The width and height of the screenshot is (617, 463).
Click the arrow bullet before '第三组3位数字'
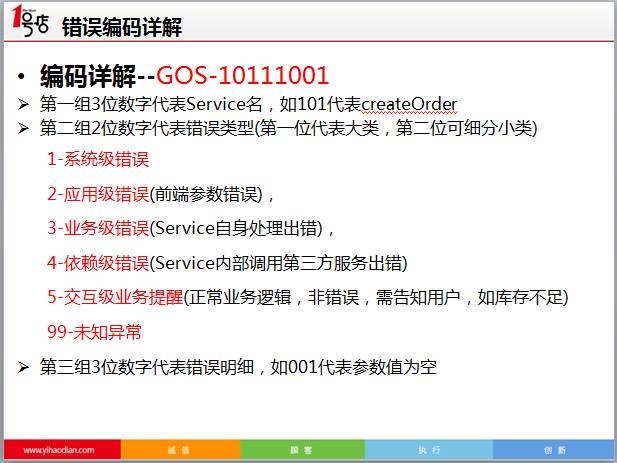click(23, 367)
